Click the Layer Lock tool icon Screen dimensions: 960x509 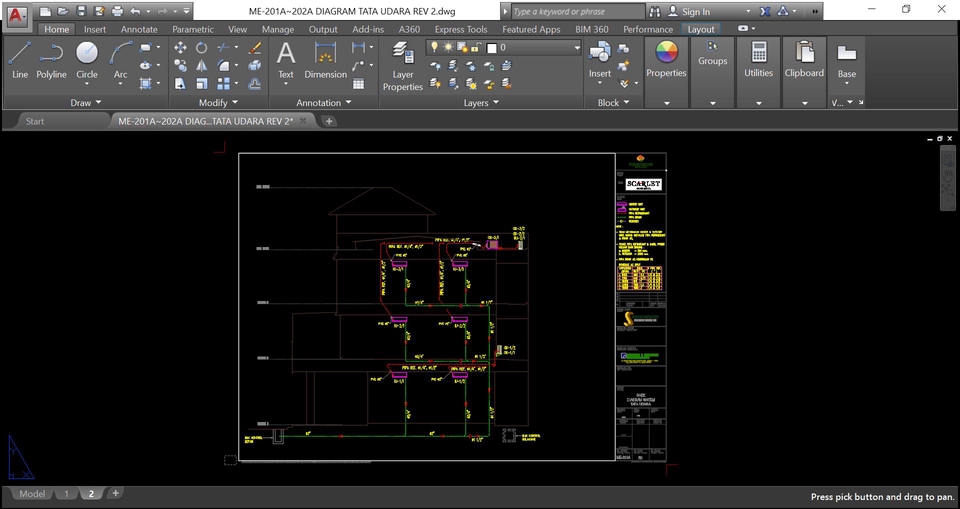(x=489, y=66)
